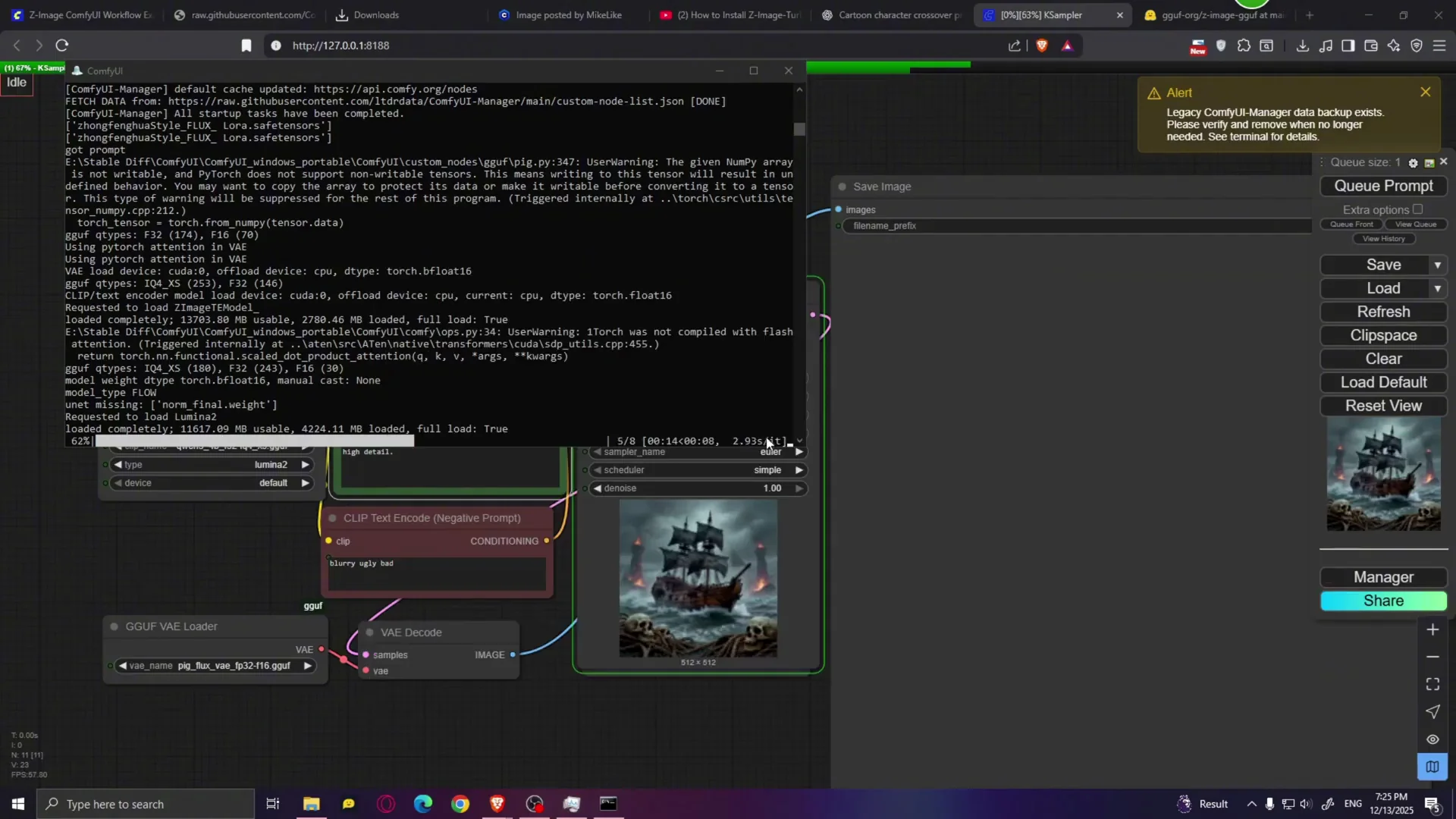The width and height of the screenshot is (1456, 819).
Task: Switch to the Downloads browser tab
Action: tap(376, 15)
